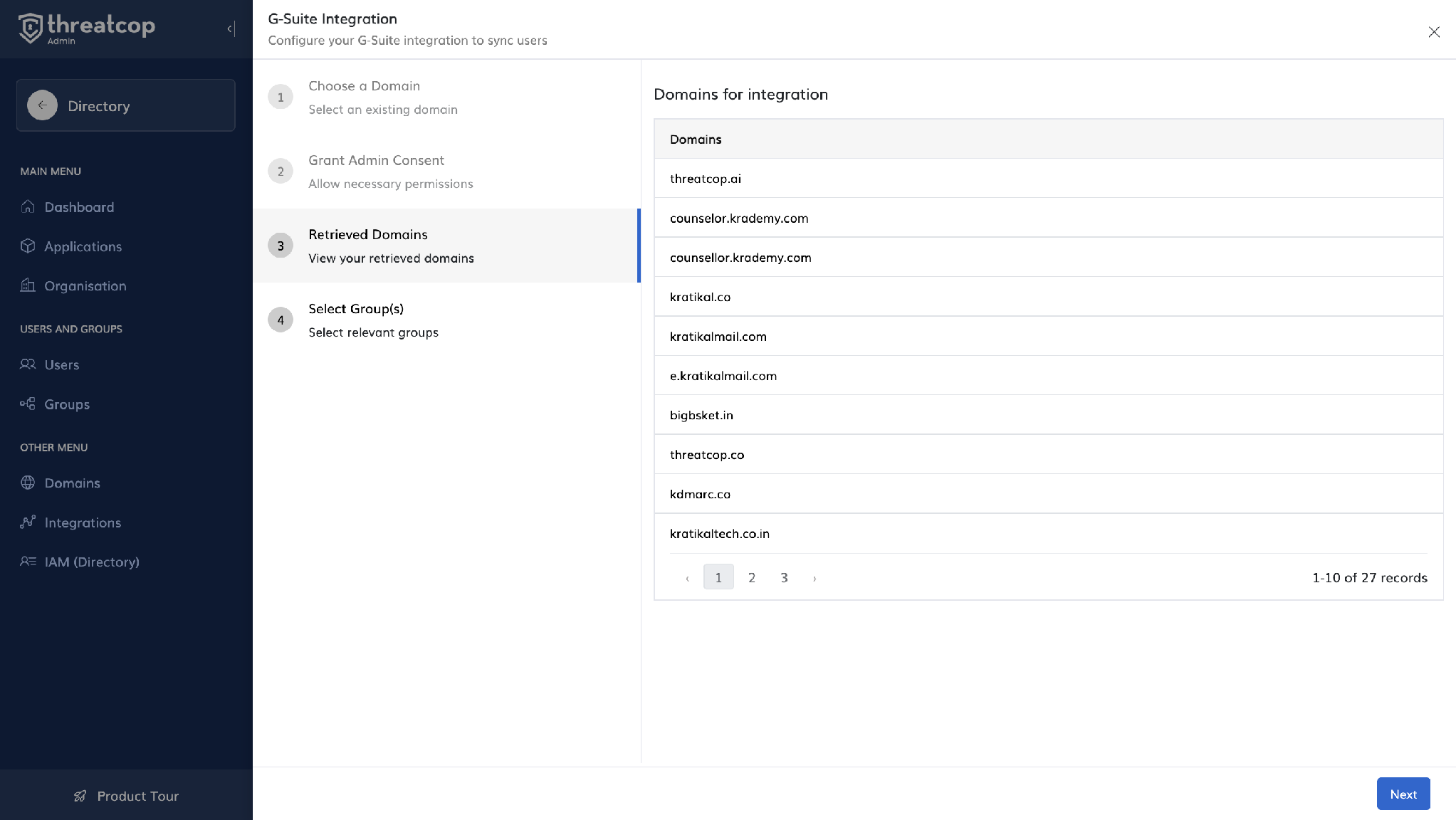
Task: Select the counselor.krademy.com row
Action: click(x=1048, y=218)
